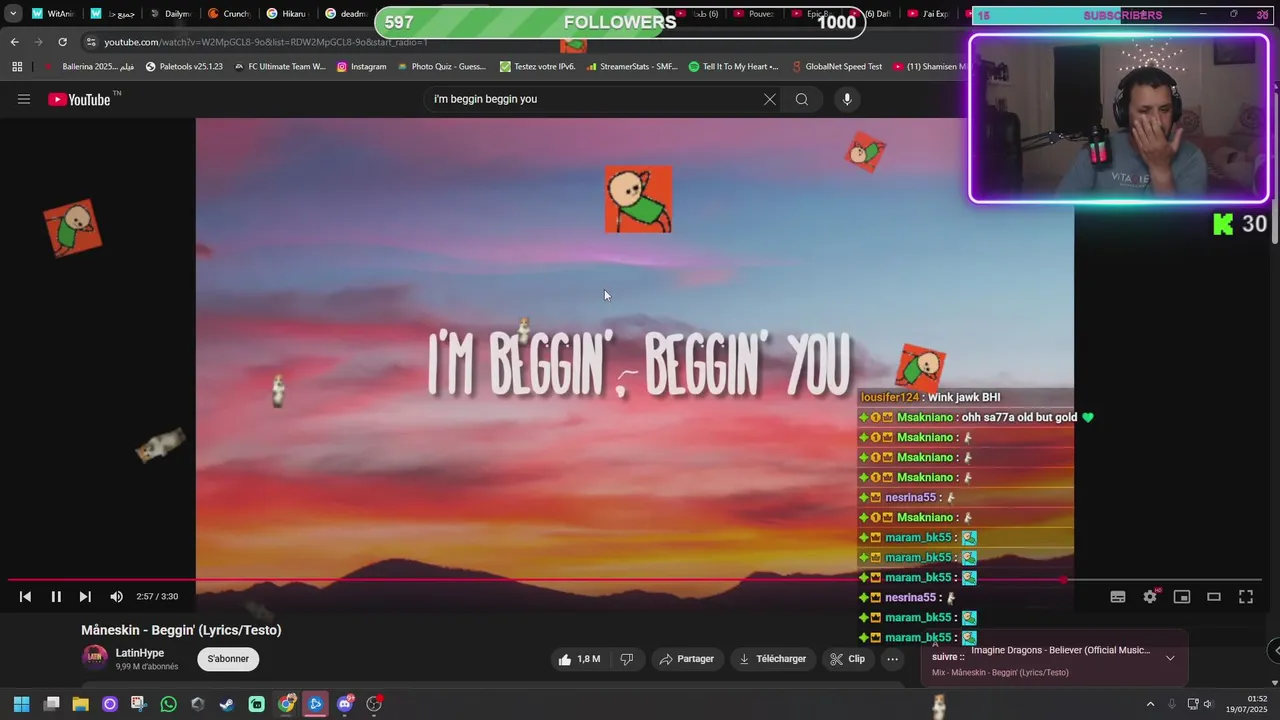Open the Paletools v25.1.23 bookmark
The height and width of the screenshot is (720, 1280).
(x=184, y=67)
